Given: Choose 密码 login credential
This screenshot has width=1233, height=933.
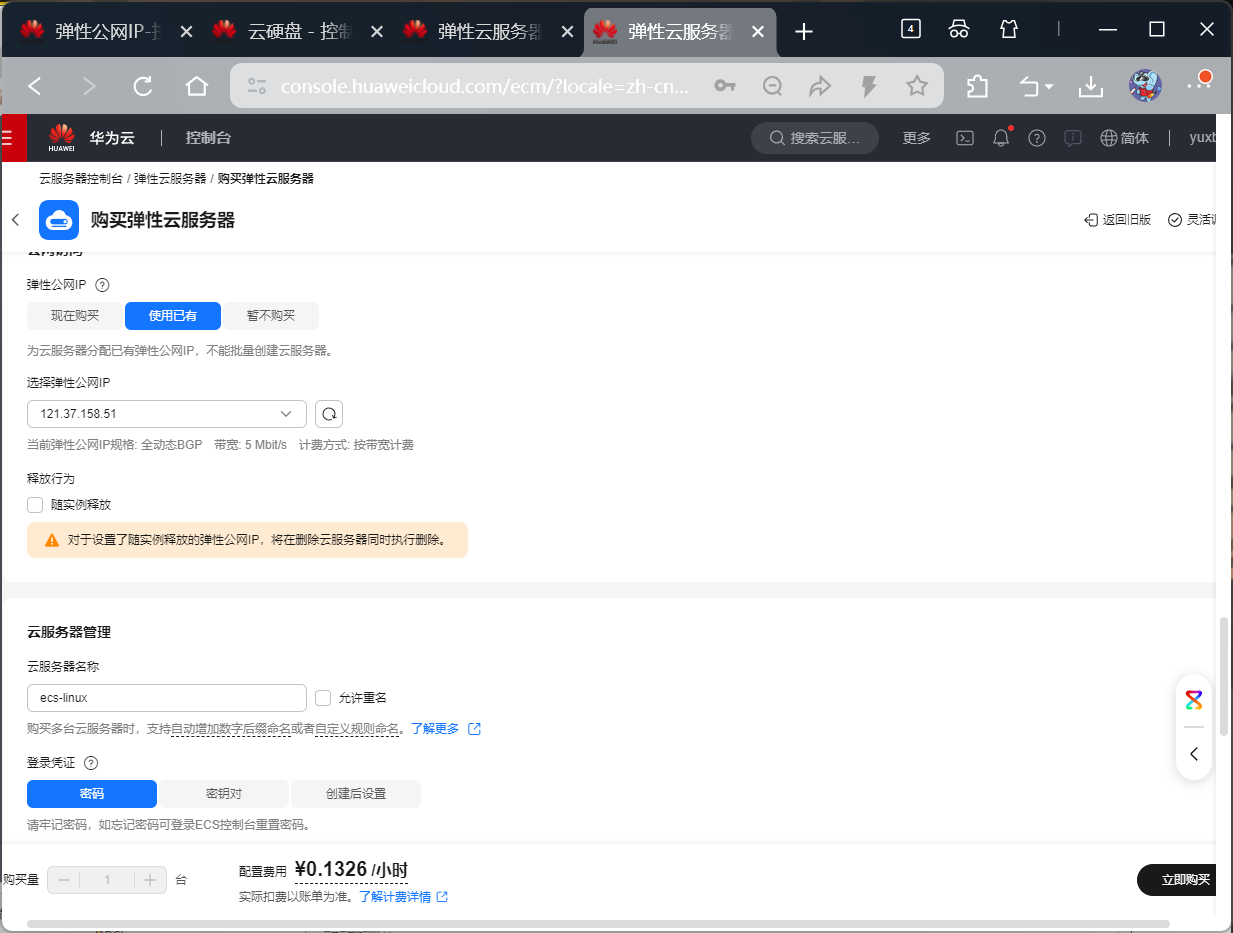Looking at the screenshot, I should (x=92, y=794).
